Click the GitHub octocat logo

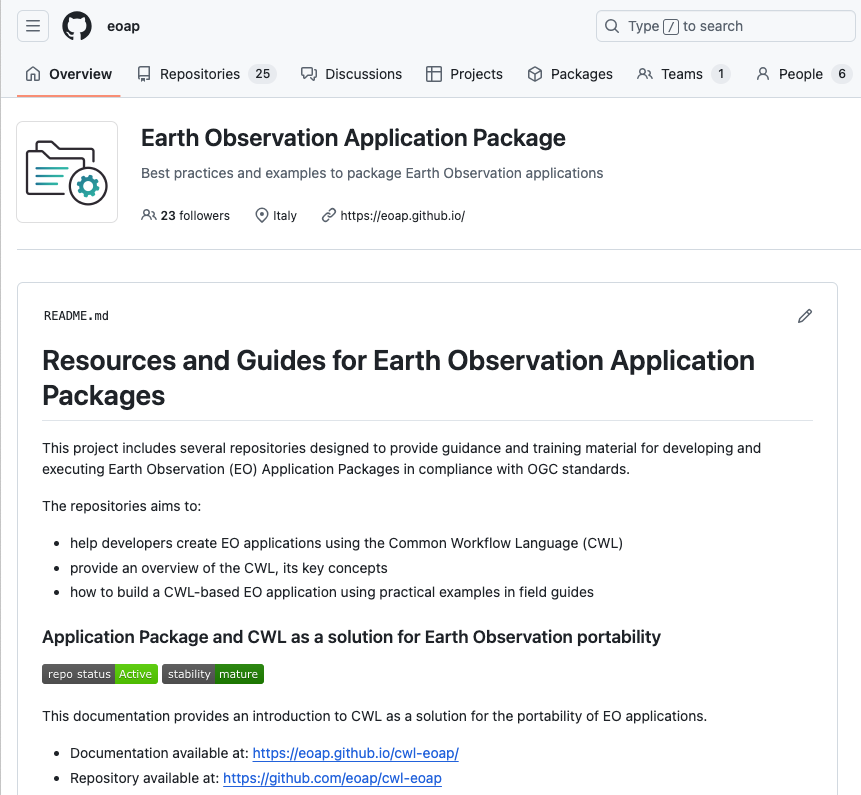coord(77,27)
